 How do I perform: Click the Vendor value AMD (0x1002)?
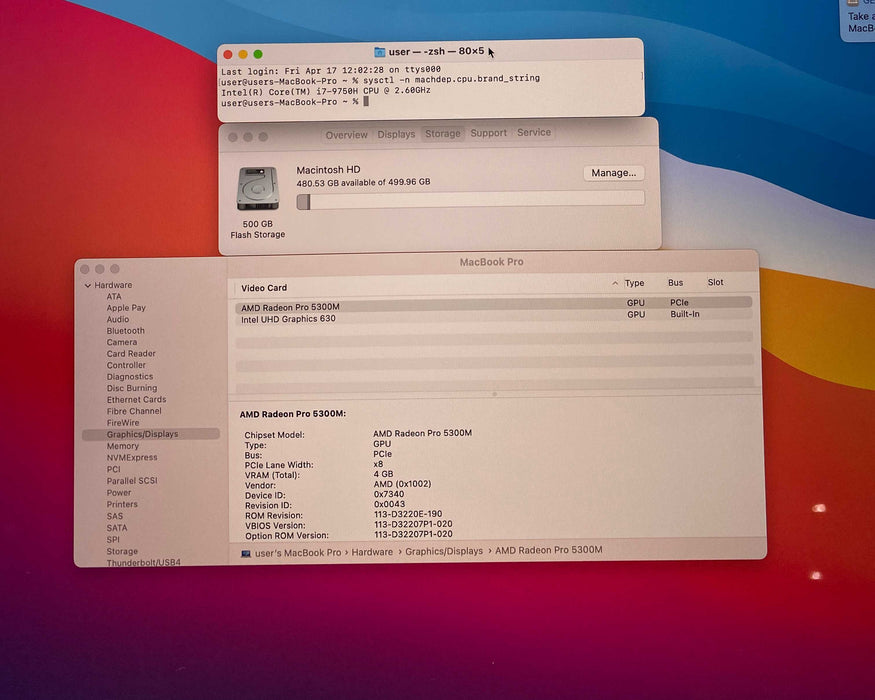(x=402, y=484)
